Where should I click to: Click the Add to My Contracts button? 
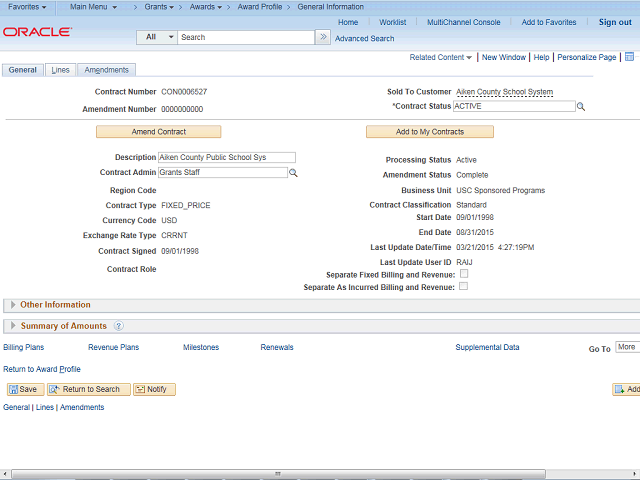pos(430,132)
